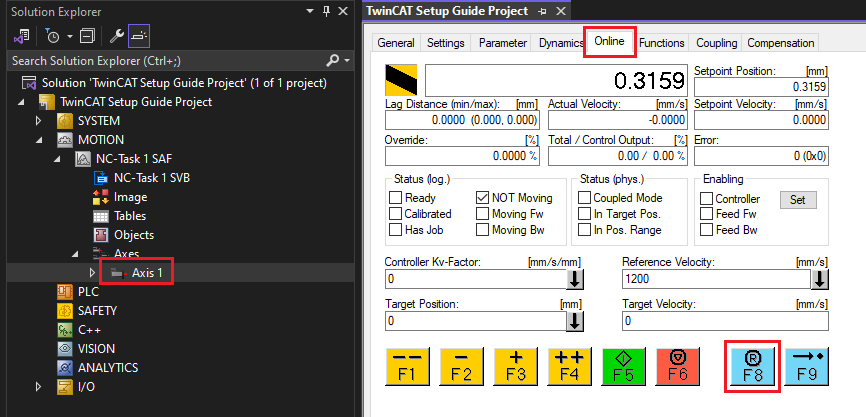Click the F4 fast forward jog button
This screenshot has width=866, height=417.
pyautogui.click(x=569, y=366)
